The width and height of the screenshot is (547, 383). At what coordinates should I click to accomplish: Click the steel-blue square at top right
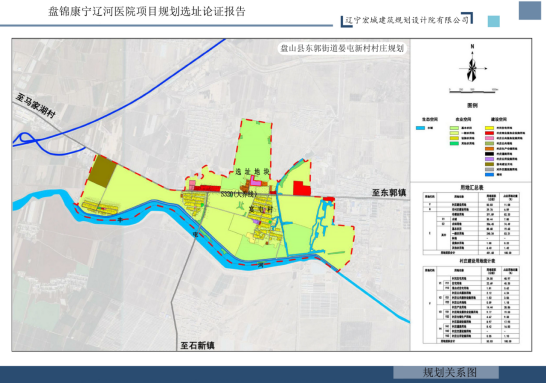(x=530, y=10)
